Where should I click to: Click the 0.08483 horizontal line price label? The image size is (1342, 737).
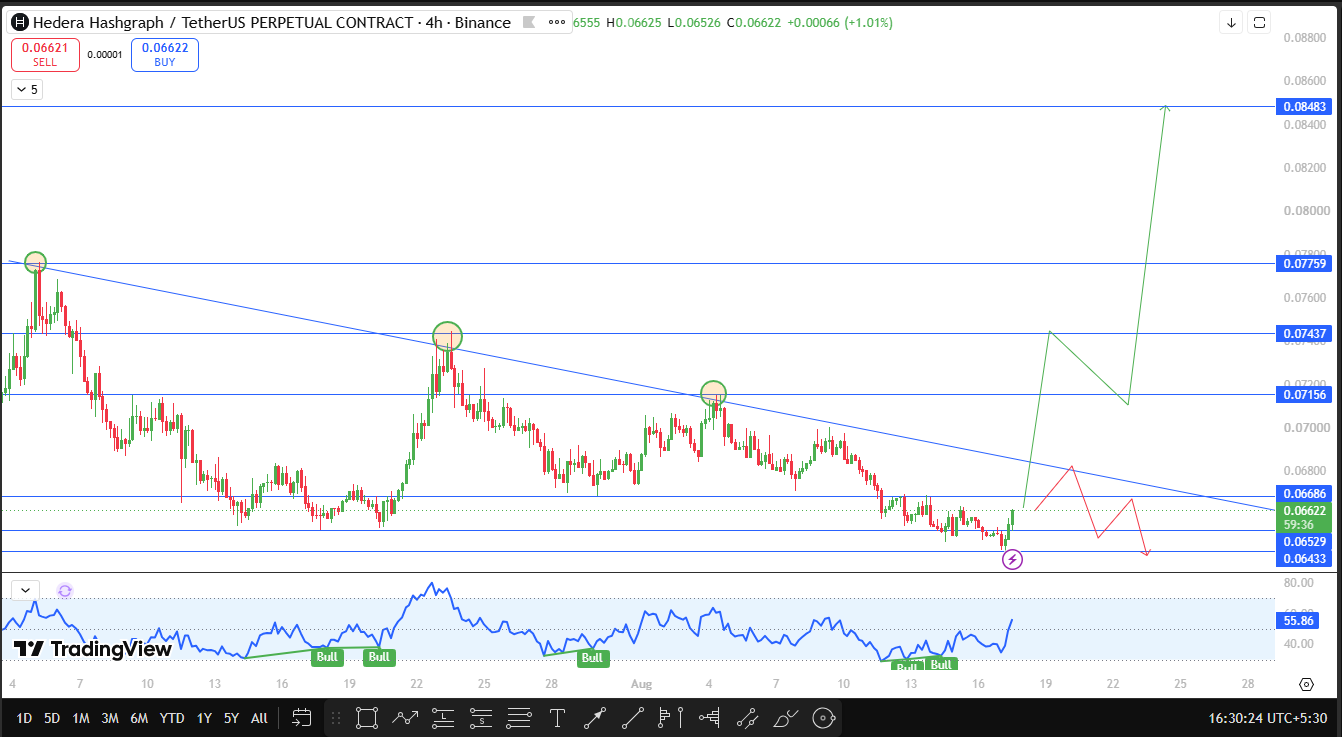[x=1304, y=106]
